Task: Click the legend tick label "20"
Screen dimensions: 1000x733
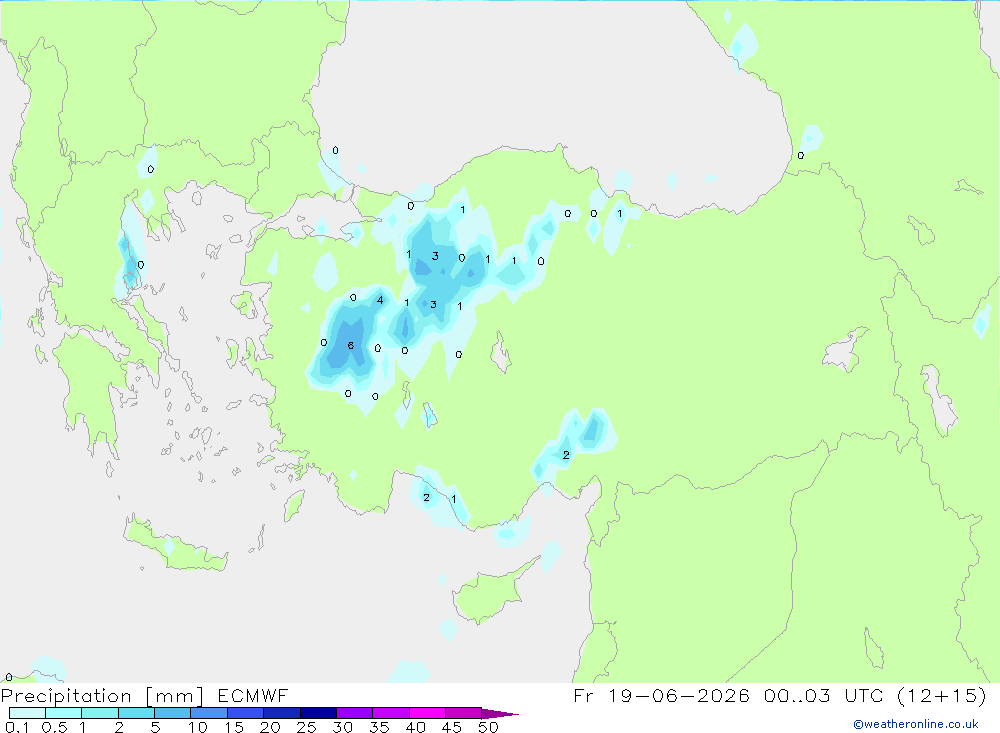Action: point(270,727)
